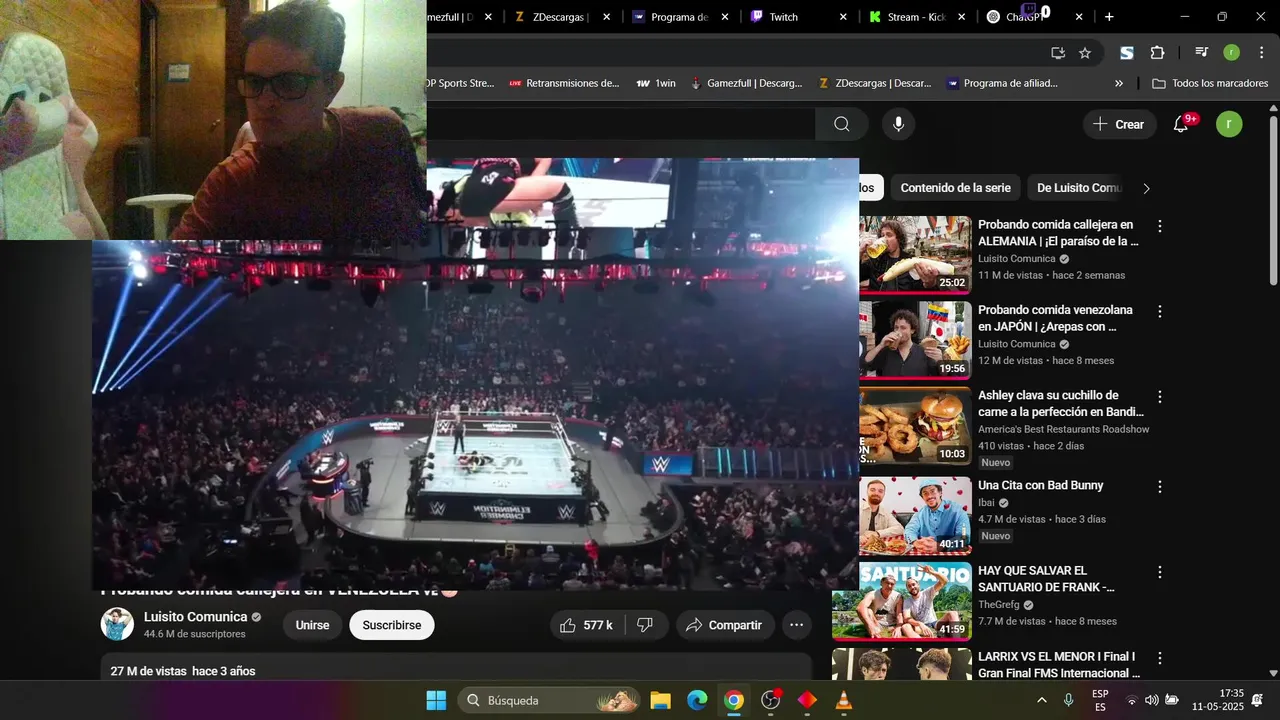Screen dimensions: 1280x720
Task: Click the Chrome icon in the taskbar
Action: point(734,700)
